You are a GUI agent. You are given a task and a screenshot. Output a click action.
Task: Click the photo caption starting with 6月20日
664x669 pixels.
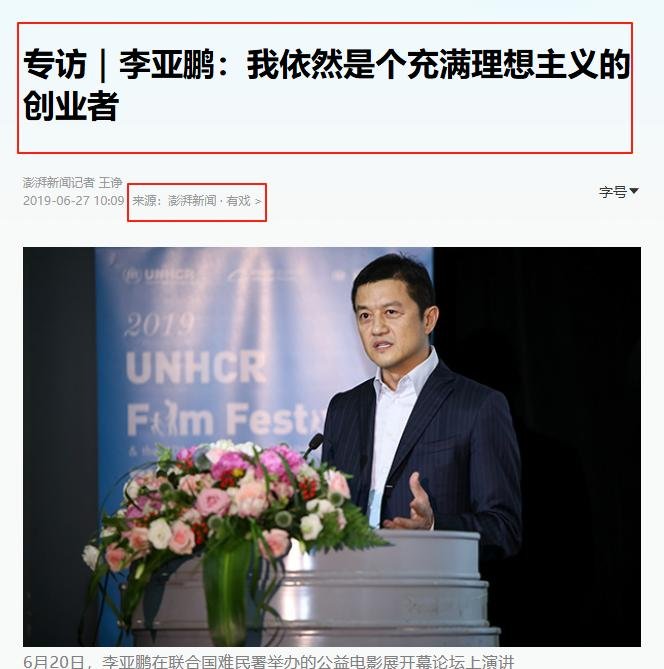pyautogui.click(x=269, y=661)
